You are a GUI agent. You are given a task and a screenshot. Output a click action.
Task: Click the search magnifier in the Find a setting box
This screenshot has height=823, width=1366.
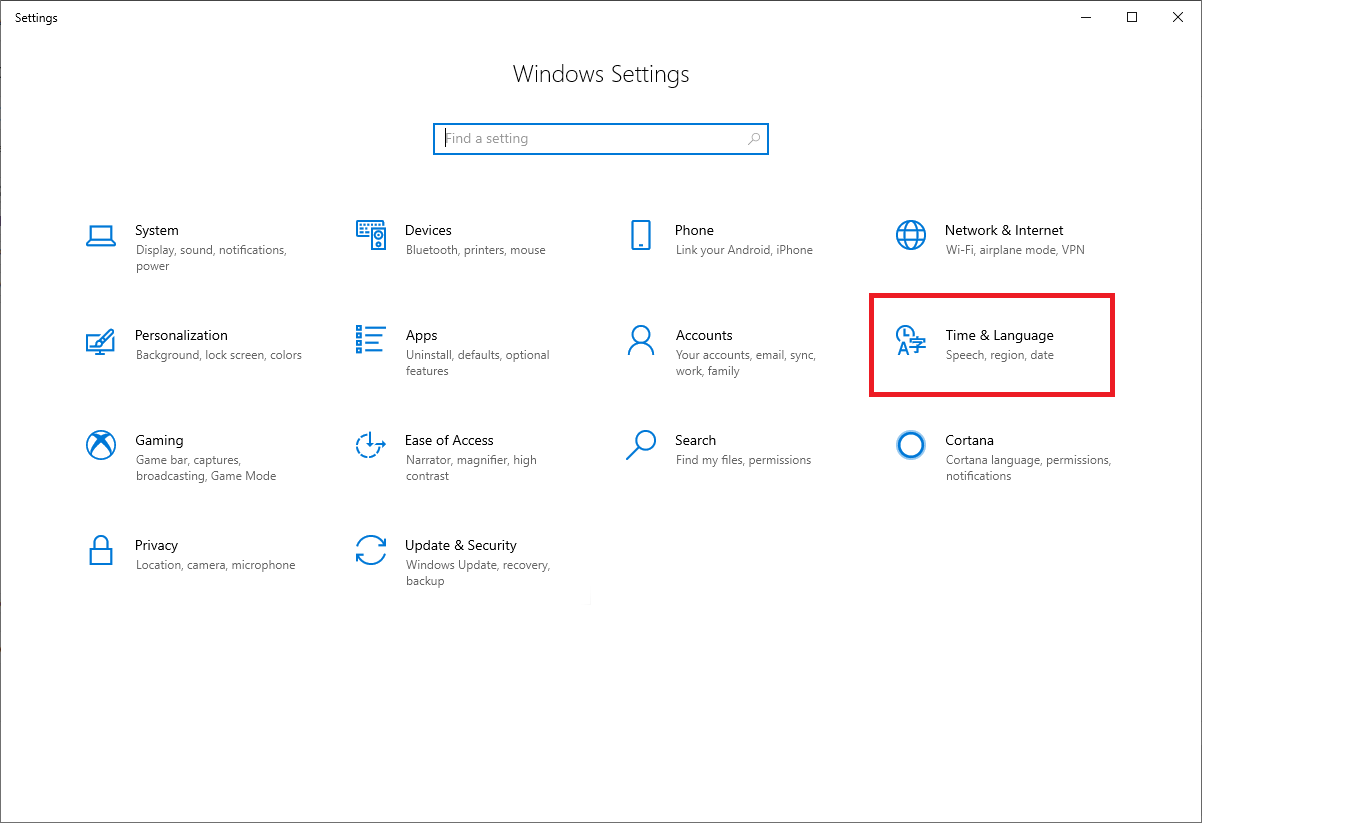(754, 139)
